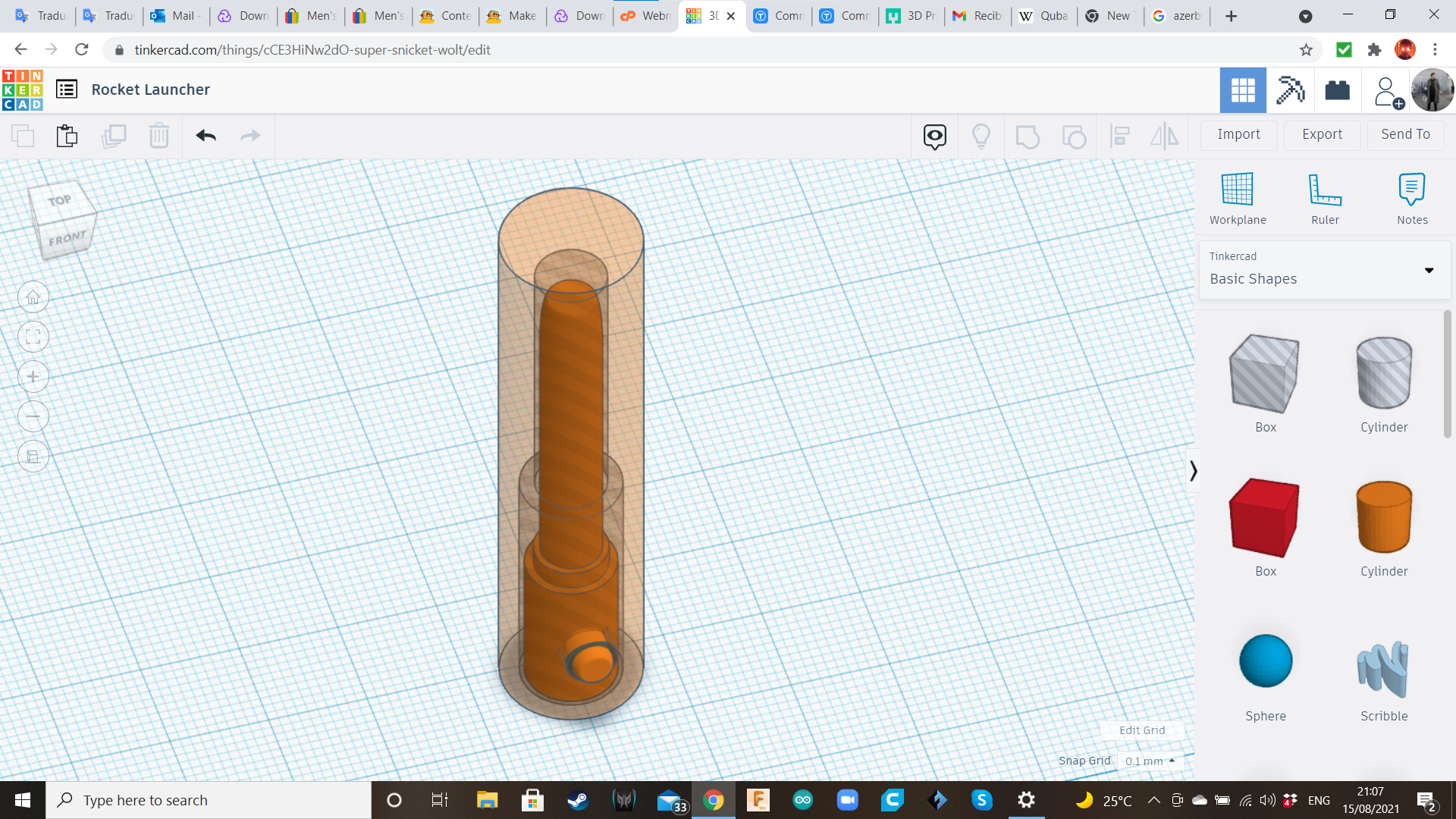The image size is (1456, 819).
Task: Click the undo arrow icon
Action: click(206, 136)
